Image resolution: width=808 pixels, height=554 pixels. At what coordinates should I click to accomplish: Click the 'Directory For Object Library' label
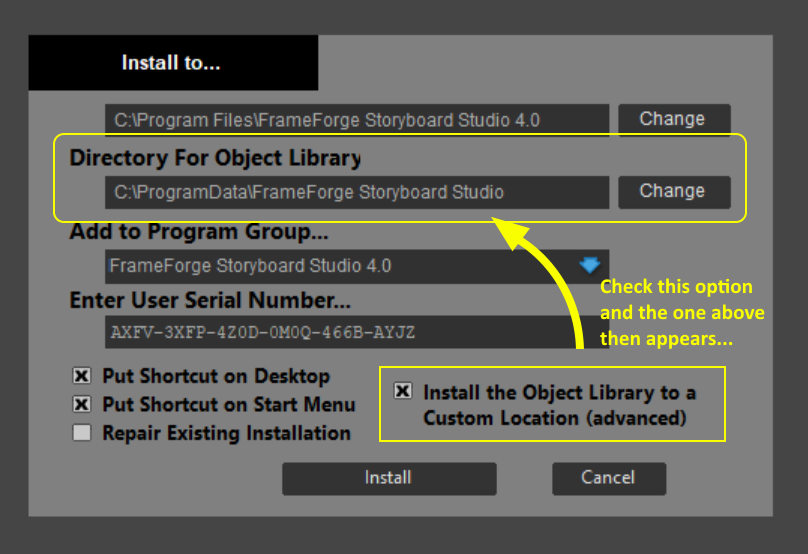point(215,158)
